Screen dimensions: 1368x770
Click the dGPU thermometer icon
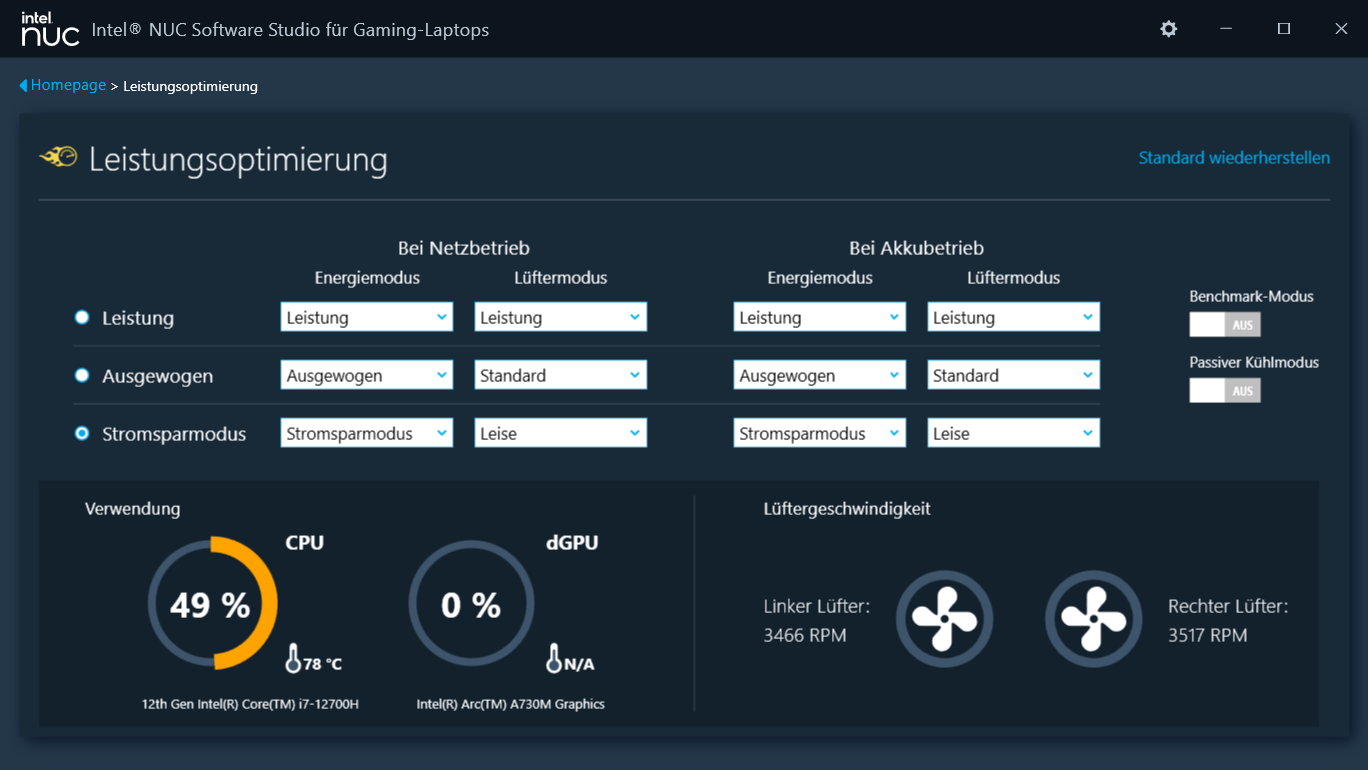point(554,658)
